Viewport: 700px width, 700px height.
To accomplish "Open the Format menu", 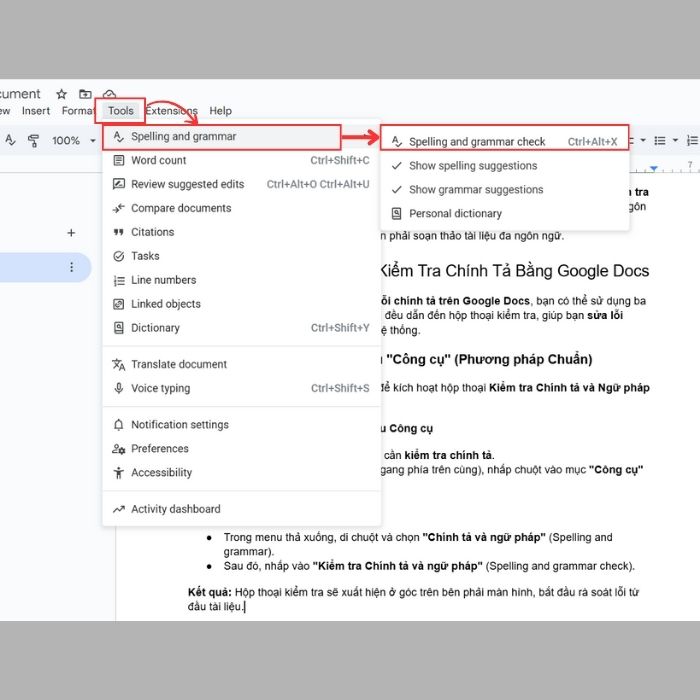I will 78,111.
